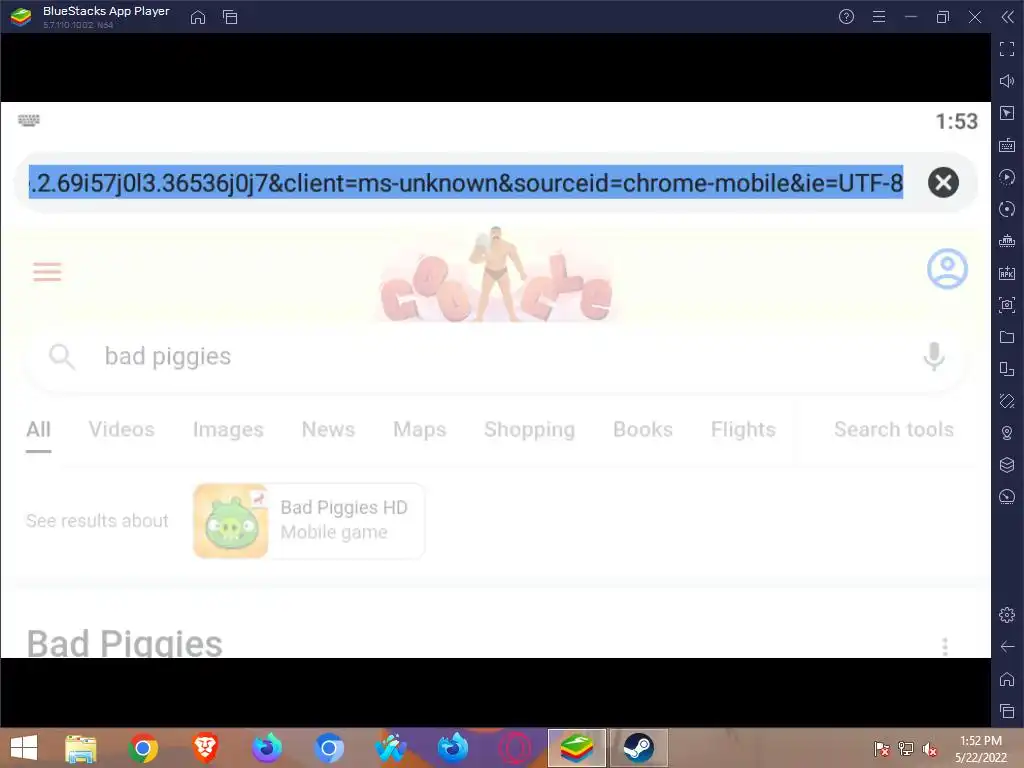1024x768 pixels.
Task: Open the multi-window icon in title bar
Action: (x=230, y=17)
